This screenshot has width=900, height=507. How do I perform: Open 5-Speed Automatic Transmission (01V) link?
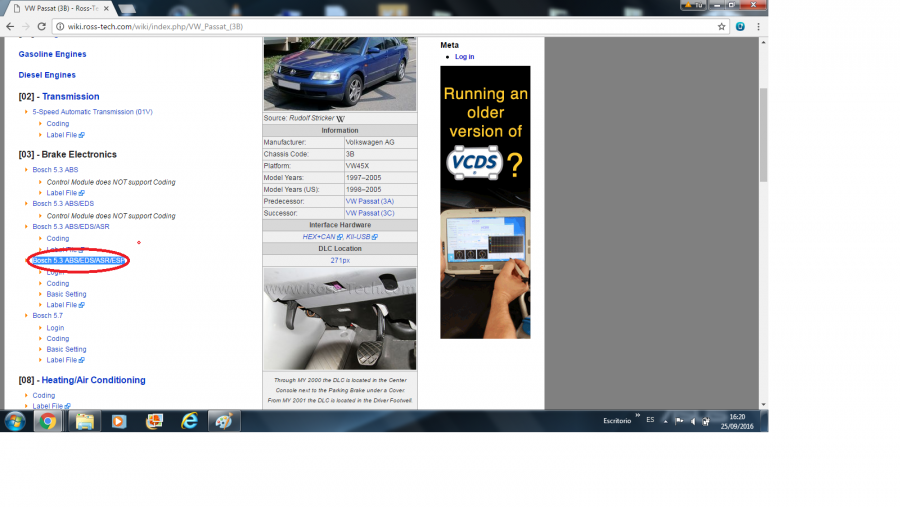(92, 112)
